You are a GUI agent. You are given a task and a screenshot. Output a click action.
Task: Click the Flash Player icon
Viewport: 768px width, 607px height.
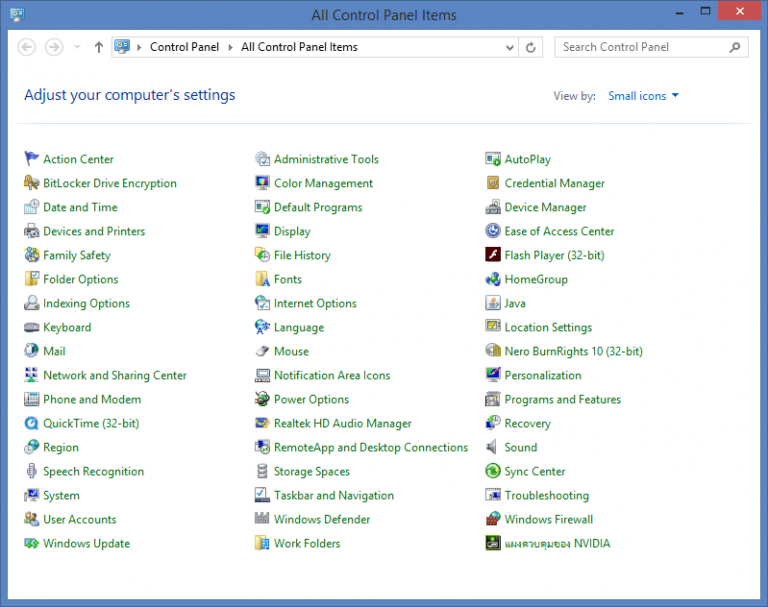coord(493,255)
